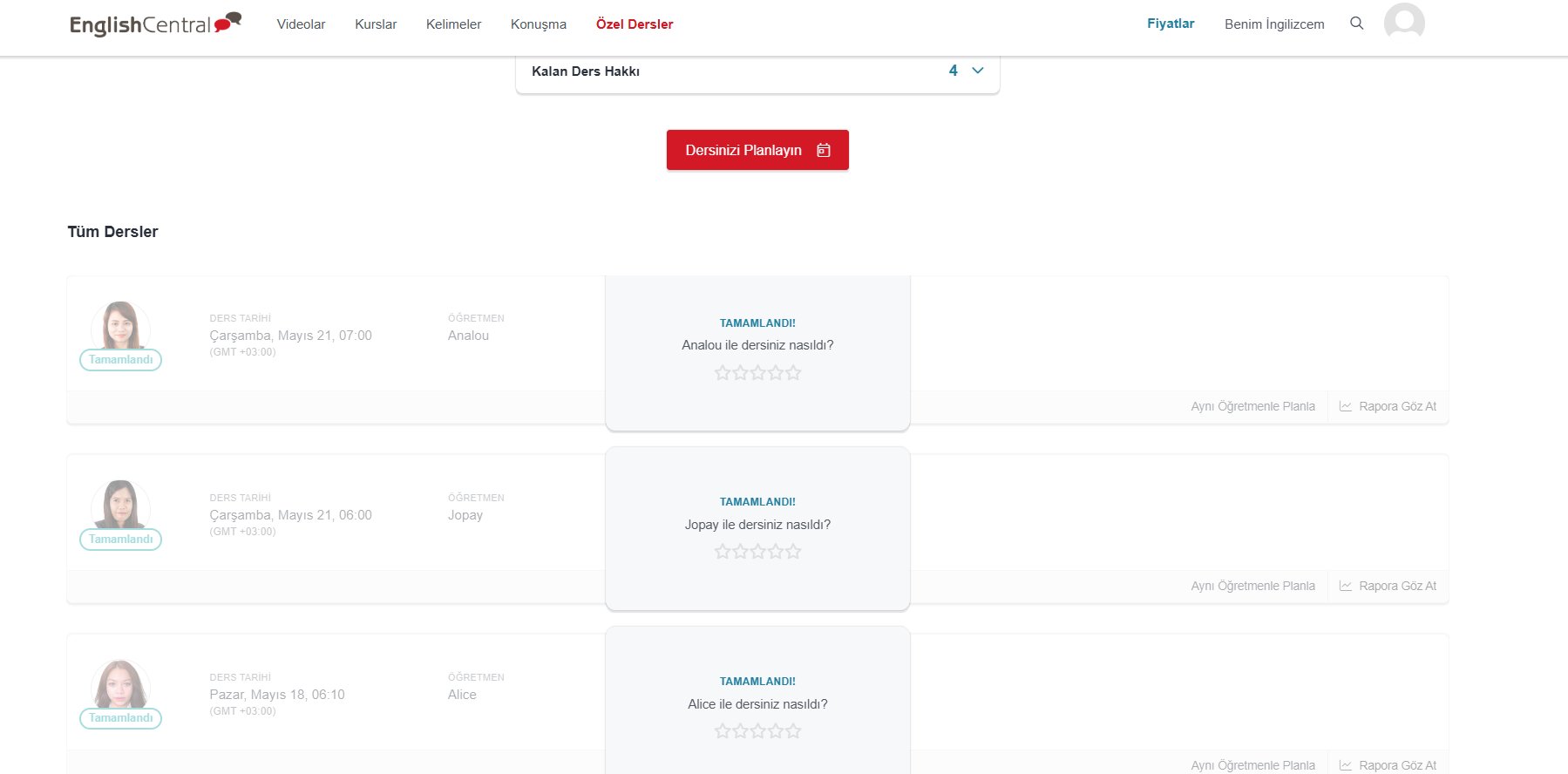Open the Fiyatlar link

tap(1170, 24)
